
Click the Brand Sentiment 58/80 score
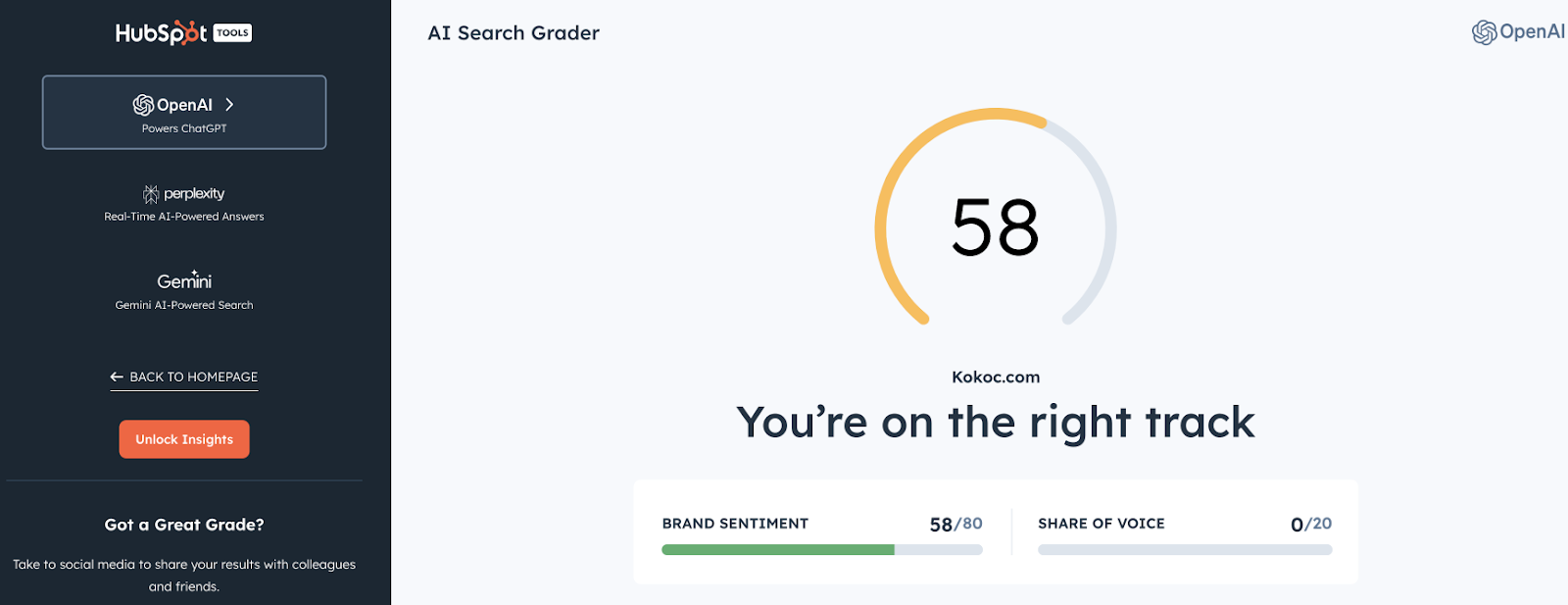955,524
